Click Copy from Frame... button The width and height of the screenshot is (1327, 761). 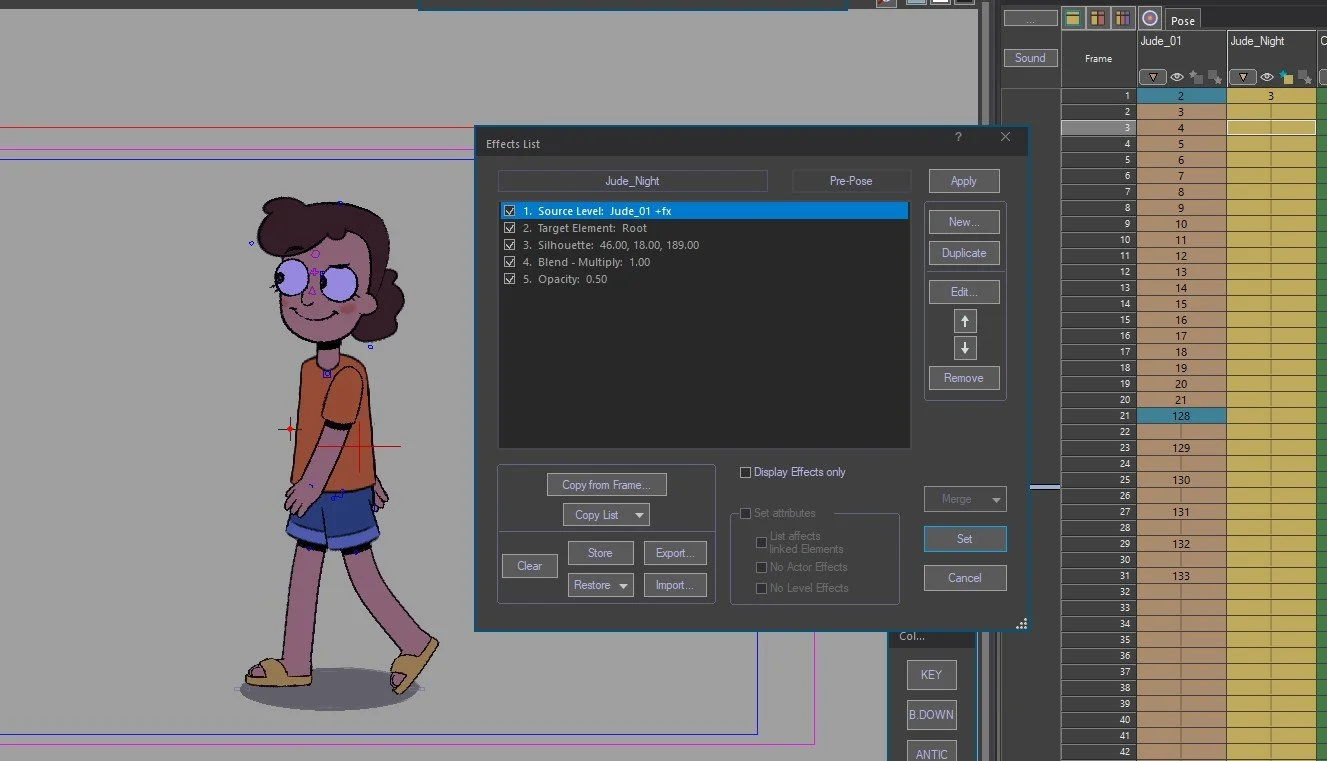(x=606, y=485)
